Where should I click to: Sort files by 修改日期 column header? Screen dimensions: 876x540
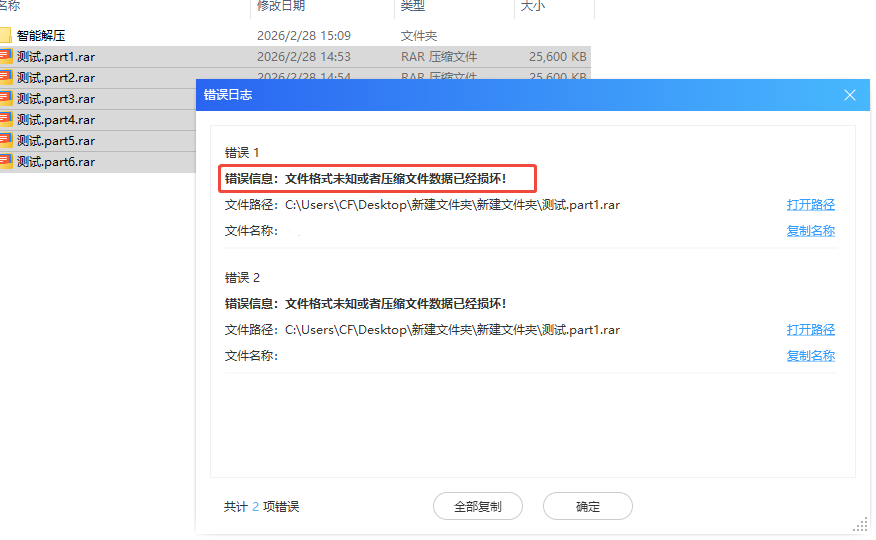click(281, 6)
